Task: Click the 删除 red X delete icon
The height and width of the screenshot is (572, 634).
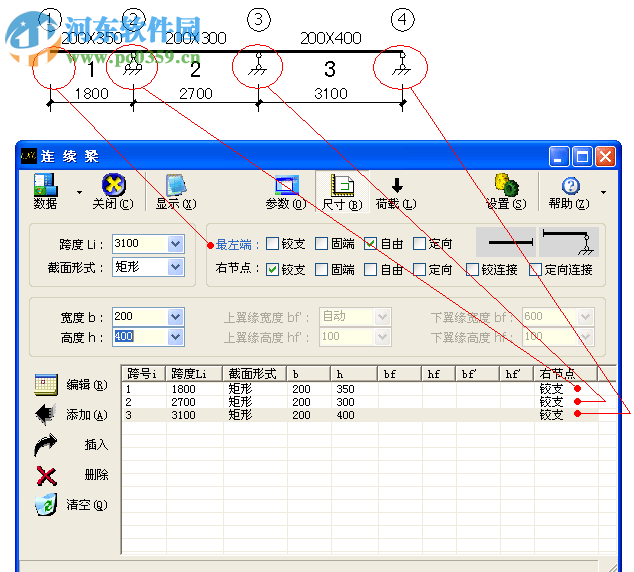Action: (46, 475)
